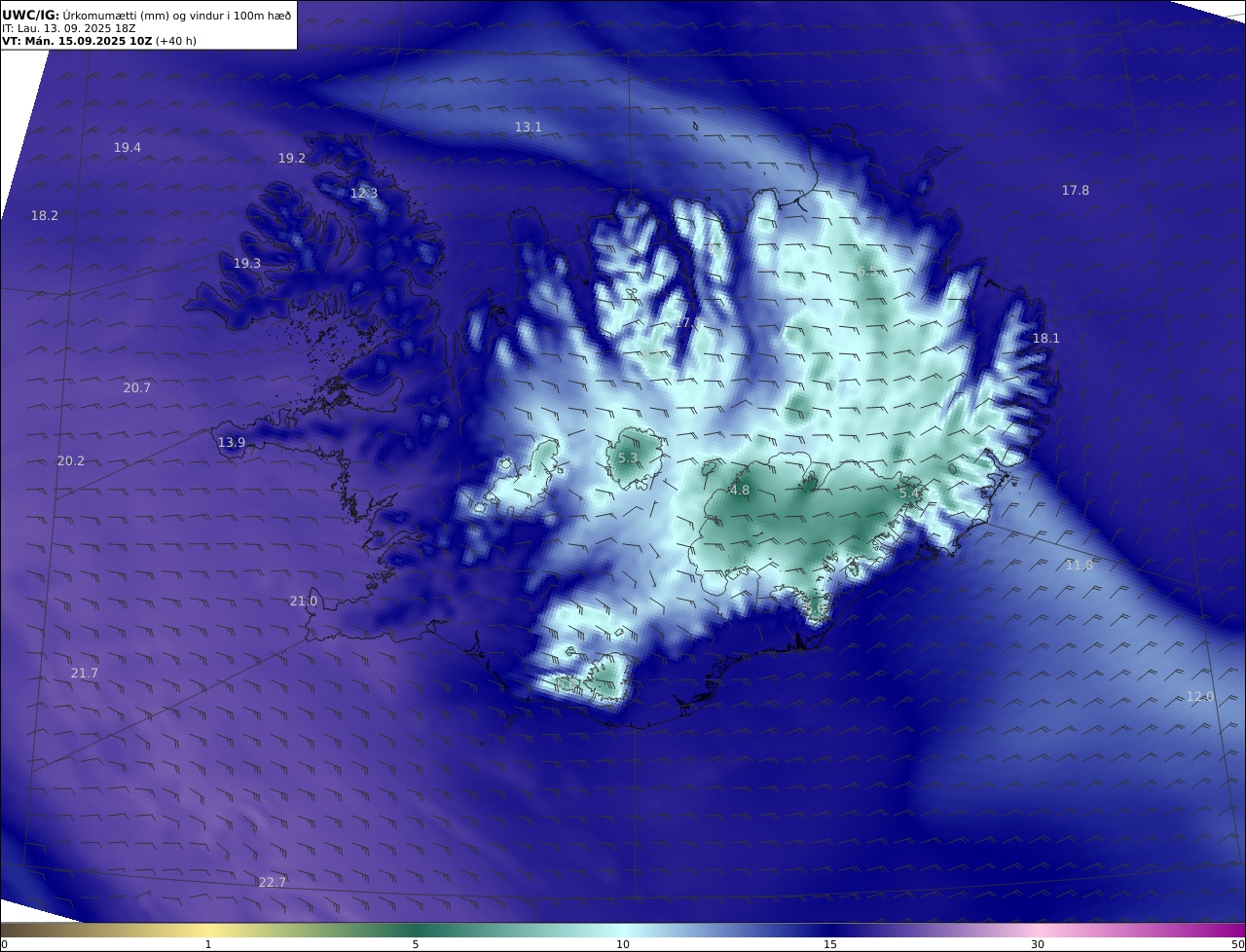This screenshot has height=952, width=1246.
Task: Click the pink color band above tick 30
Action: click(x=1038, y=931)
